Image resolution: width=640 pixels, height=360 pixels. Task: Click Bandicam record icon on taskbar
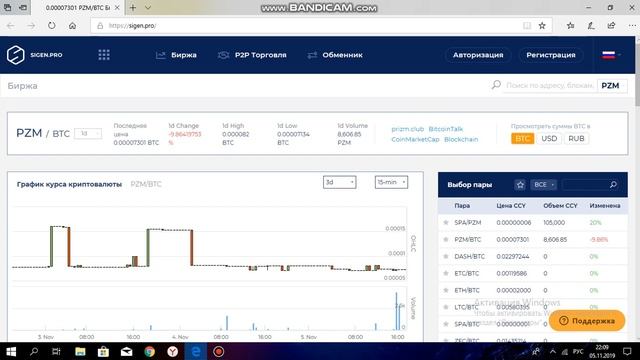click(218, 351)
